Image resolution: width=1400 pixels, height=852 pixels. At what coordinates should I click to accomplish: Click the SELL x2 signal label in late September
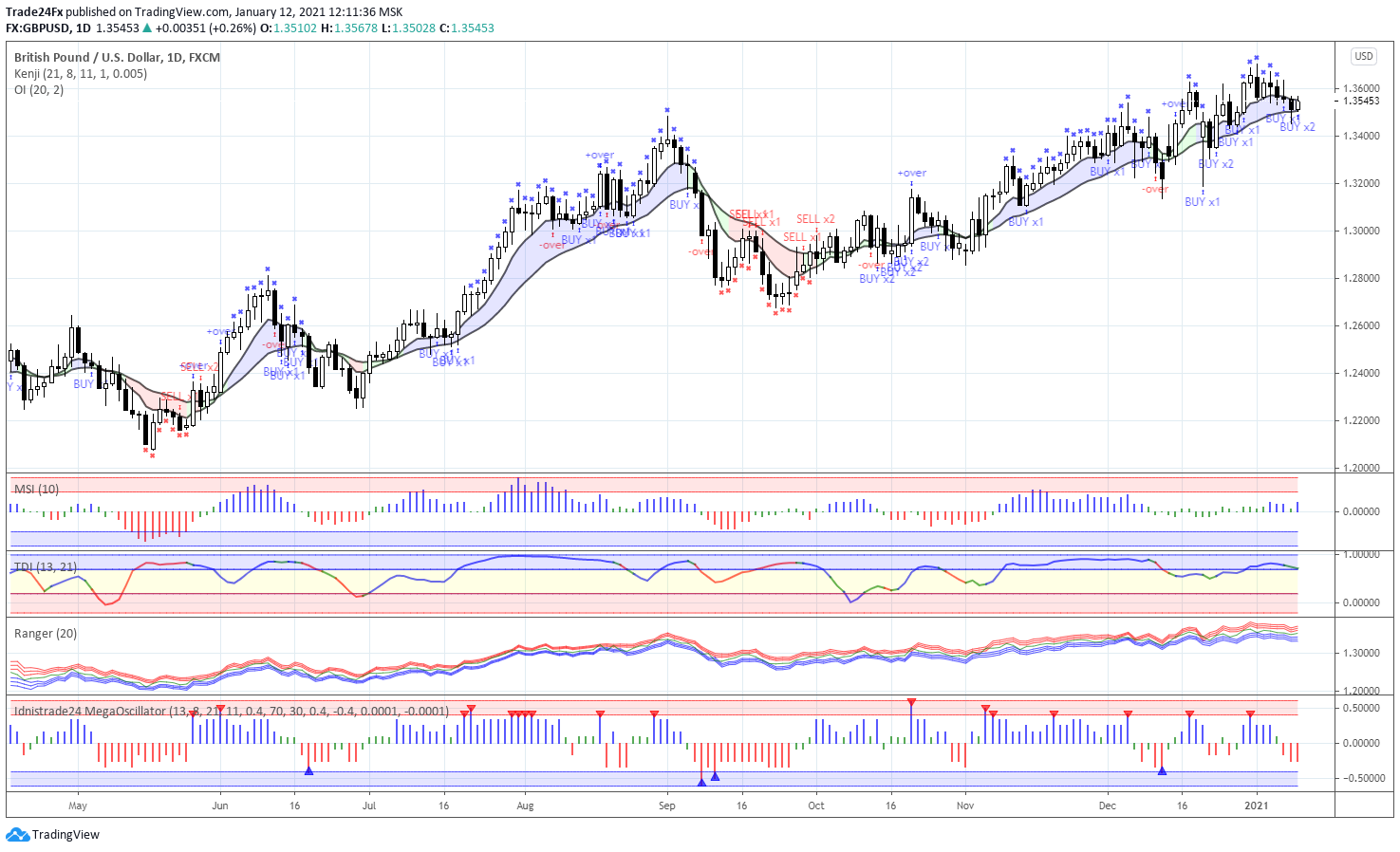click(x=816, y=219)
